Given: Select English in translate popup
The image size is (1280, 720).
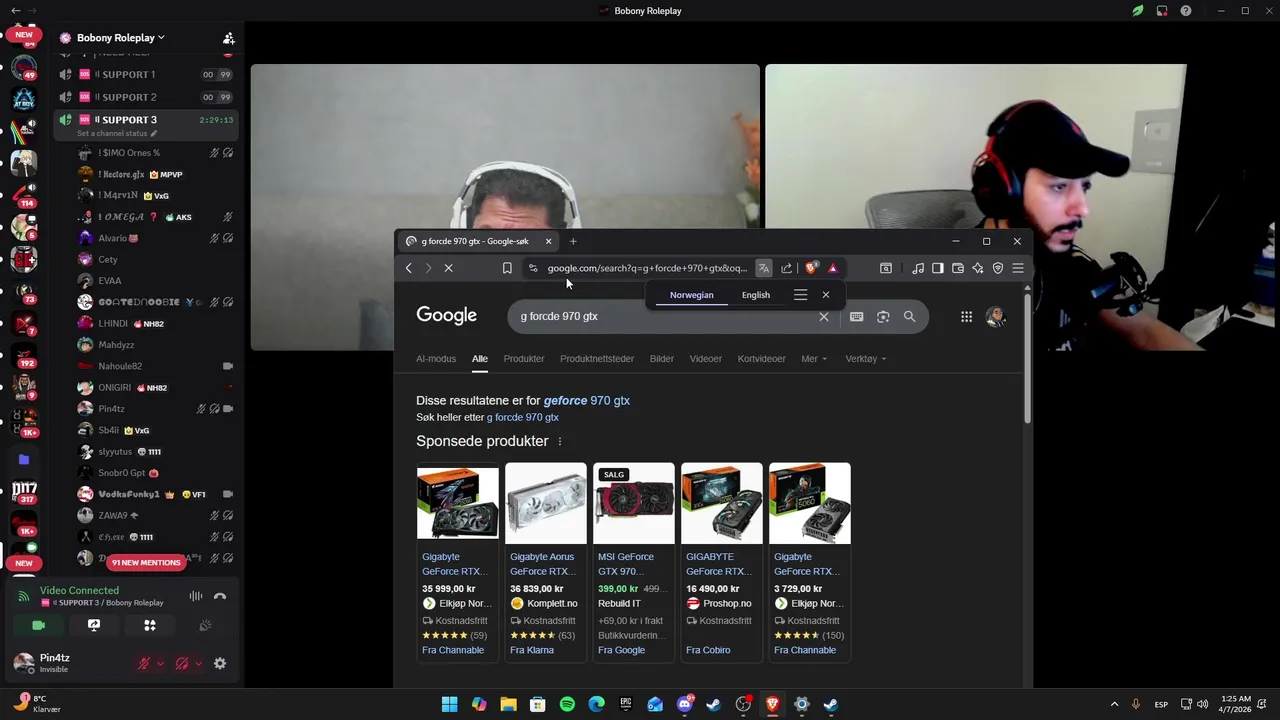Looking at the screenshot, I should coord(756,295).
